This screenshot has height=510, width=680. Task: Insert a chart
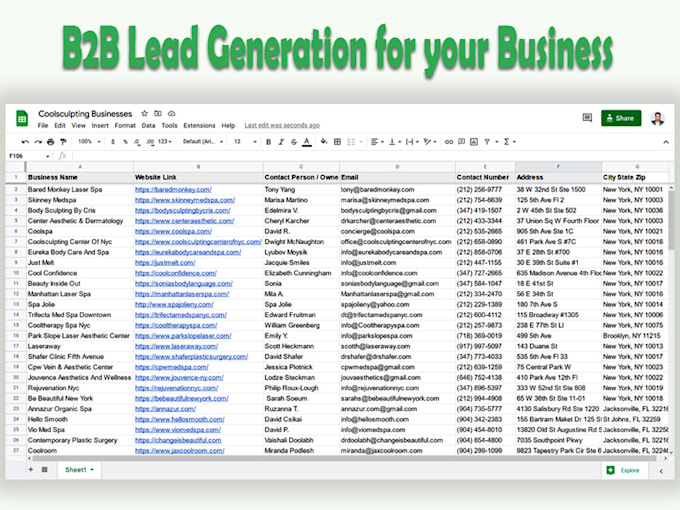[474, 142]
